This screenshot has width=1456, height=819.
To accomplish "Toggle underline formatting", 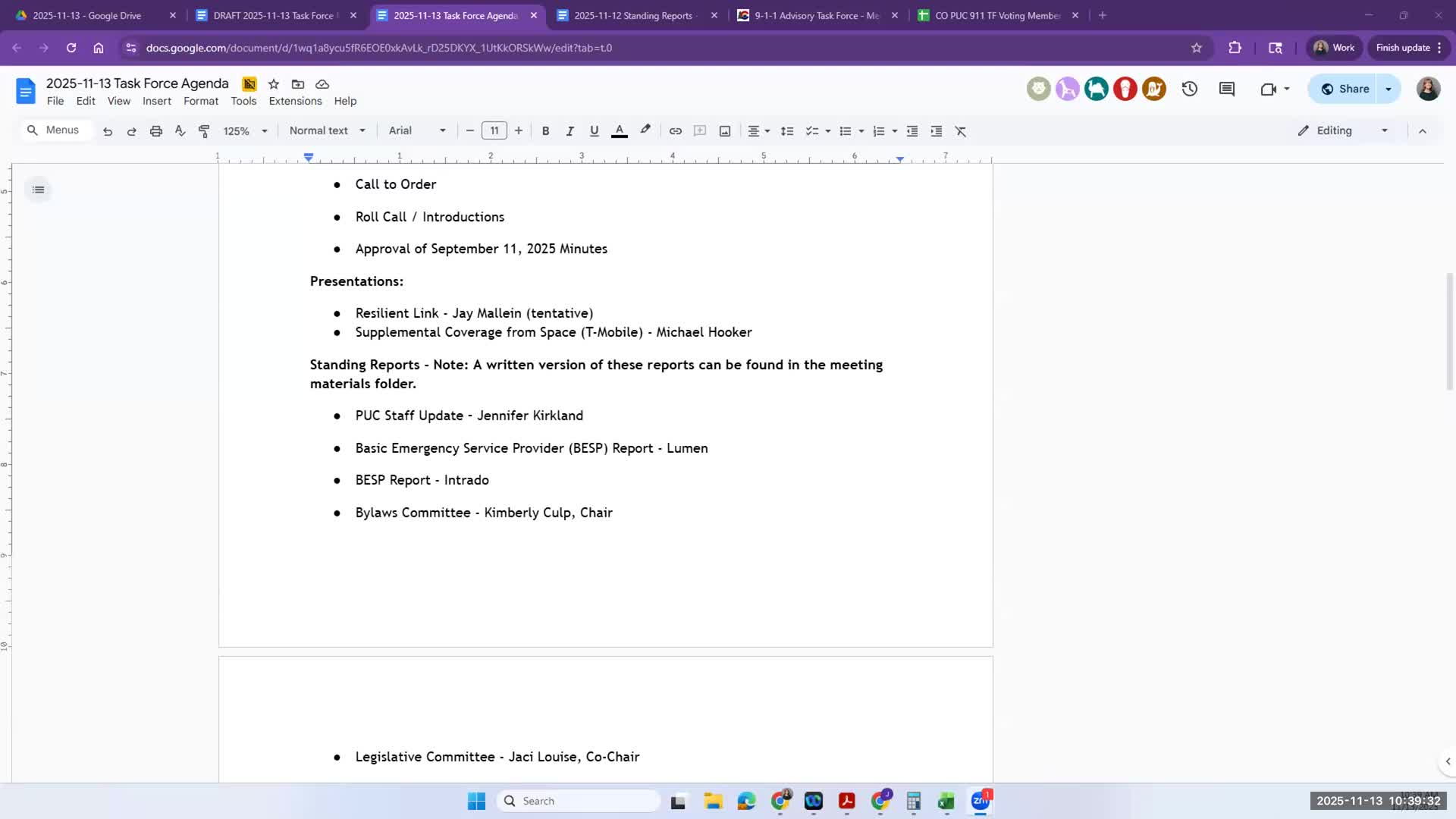I will tap(594, 131).
